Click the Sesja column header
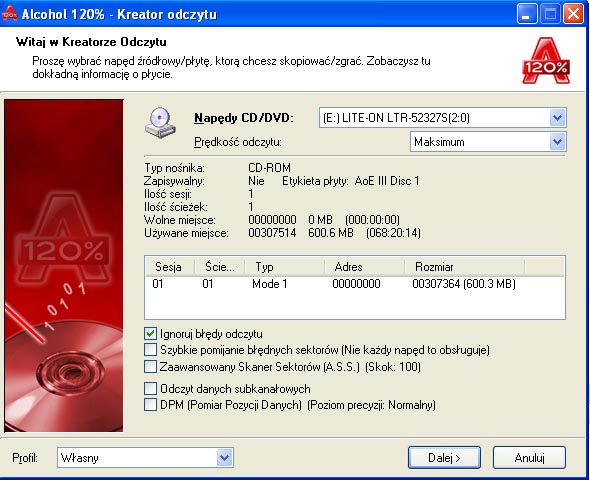 point(170,267)
